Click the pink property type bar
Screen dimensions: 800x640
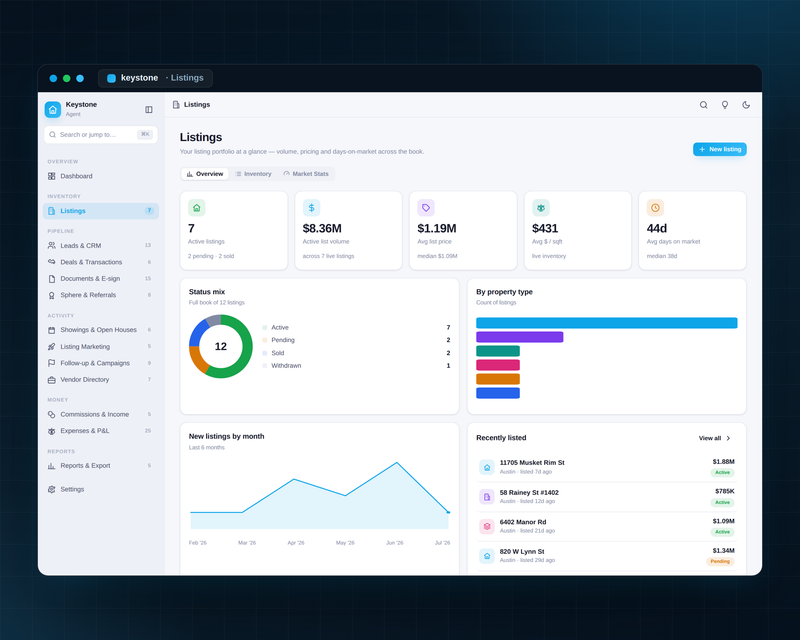point(498,365)
